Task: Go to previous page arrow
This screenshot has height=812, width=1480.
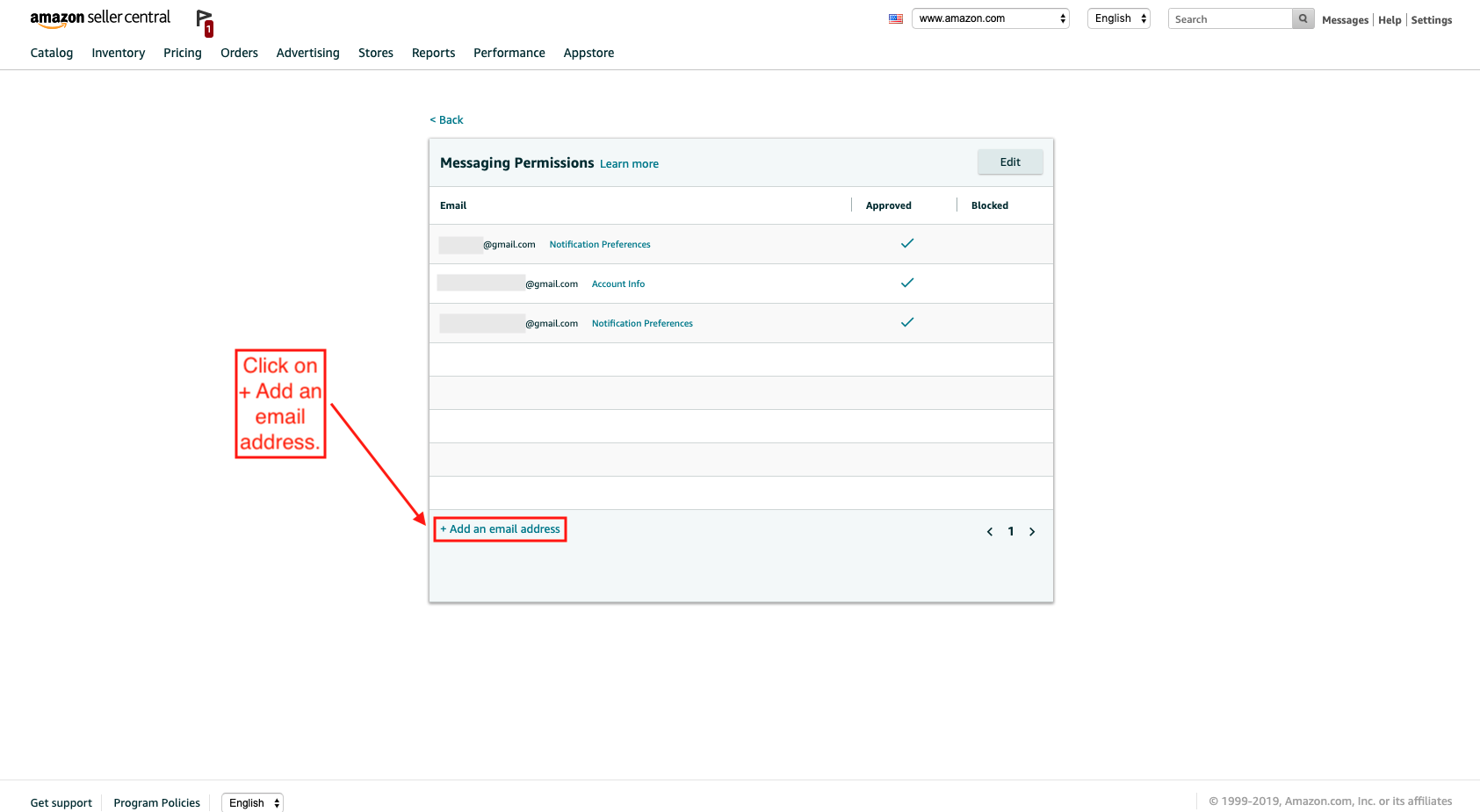Action: coord(990,532)
